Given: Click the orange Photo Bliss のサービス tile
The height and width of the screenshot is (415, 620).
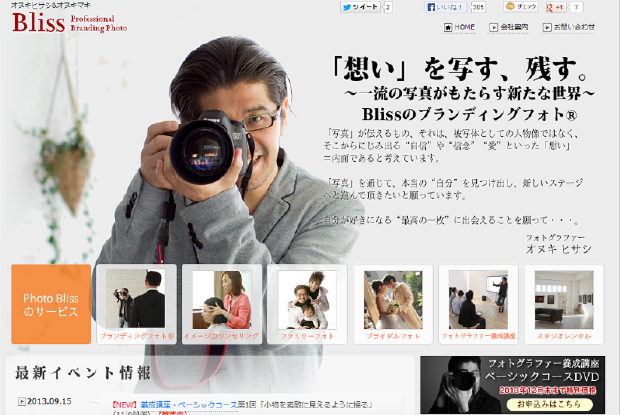Looking at the screenshot, I should tap(51, 304).
